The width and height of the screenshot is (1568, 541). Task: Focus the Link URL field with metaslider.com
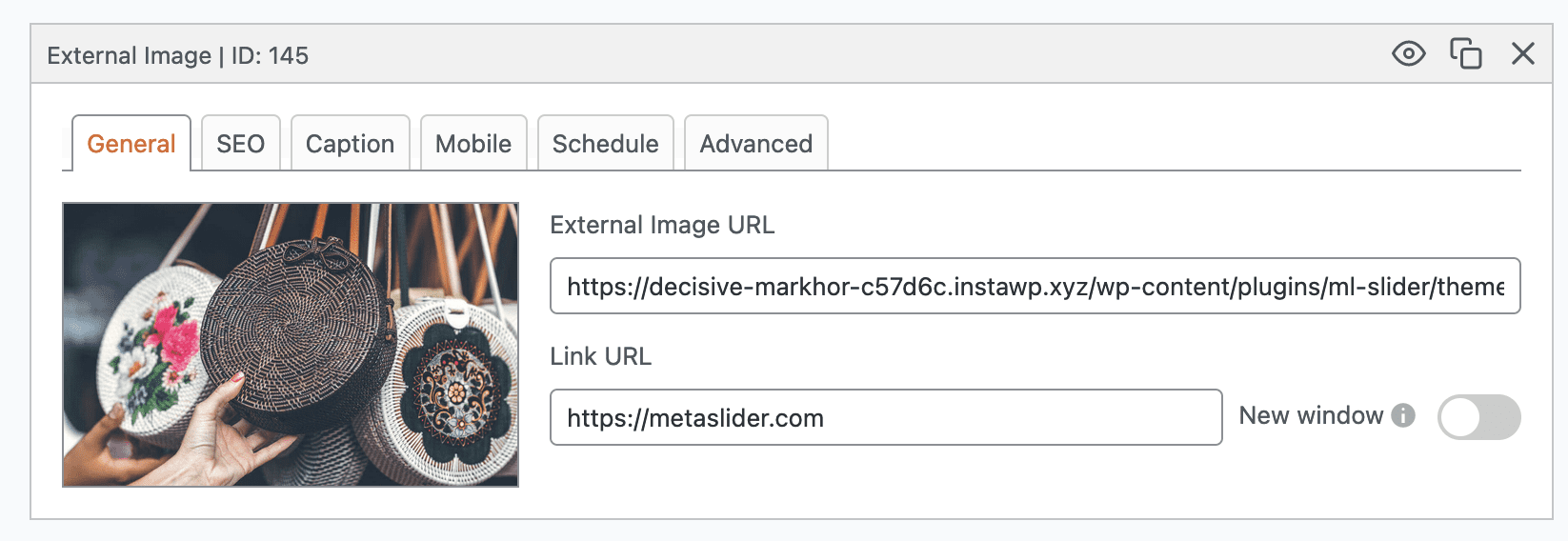[x=886, y=417]
